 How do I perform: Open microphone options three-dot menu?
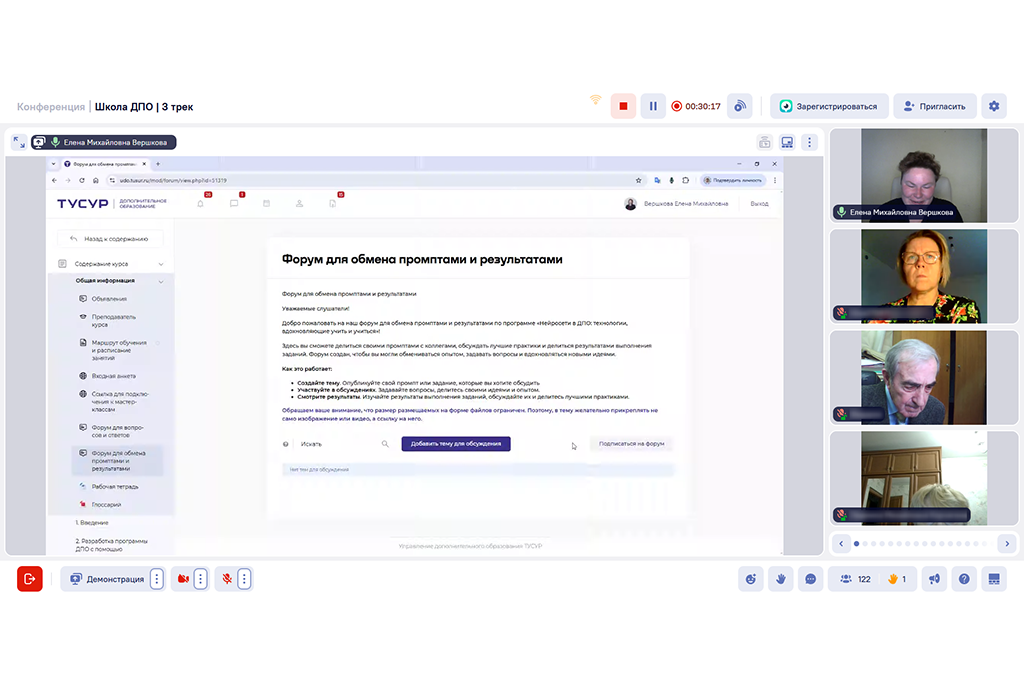[244, 579]
